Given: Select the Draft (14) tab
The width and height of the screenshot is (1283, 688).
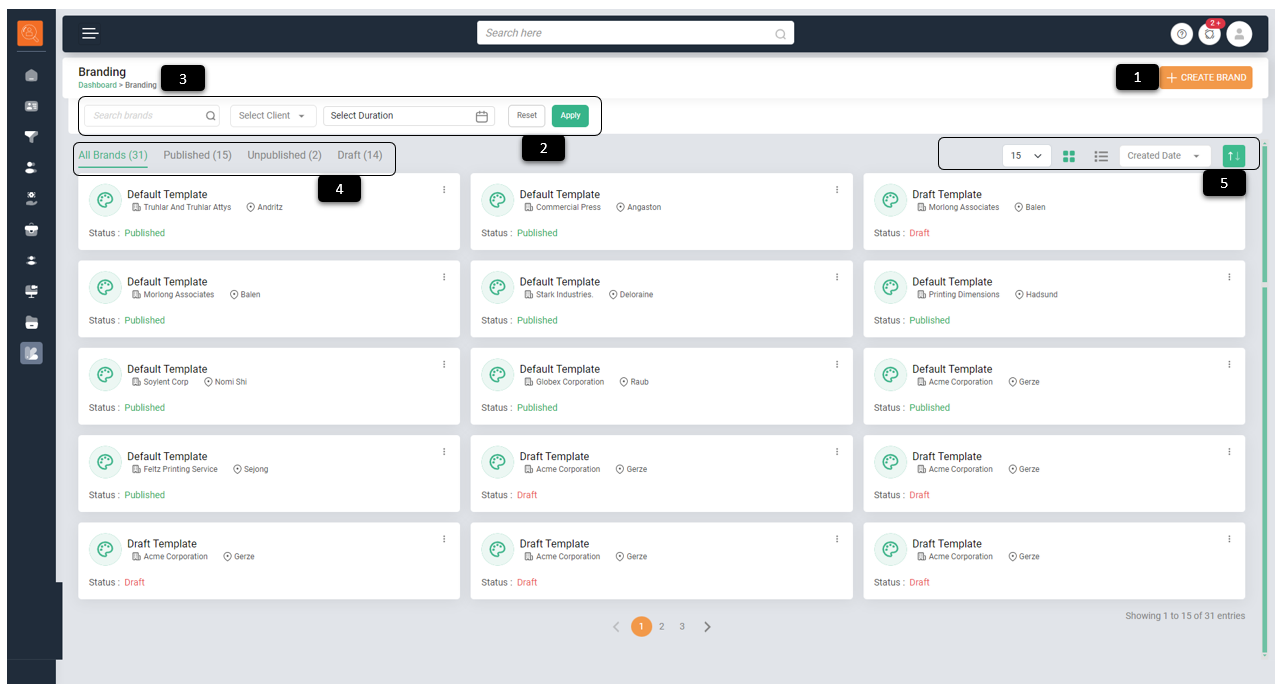Looking at the screenshot, I should [x=360, y=155].
